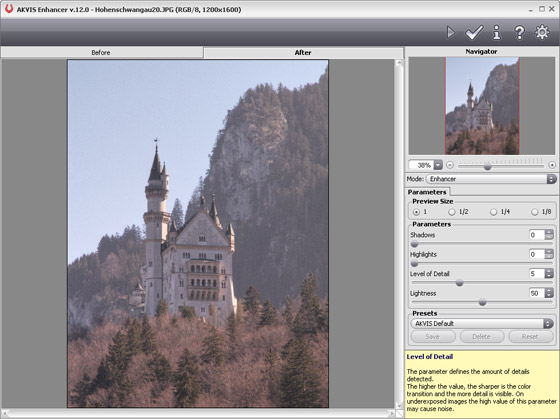
Task: Adjust the Highlights value stepper
Action: coord(549,254)
